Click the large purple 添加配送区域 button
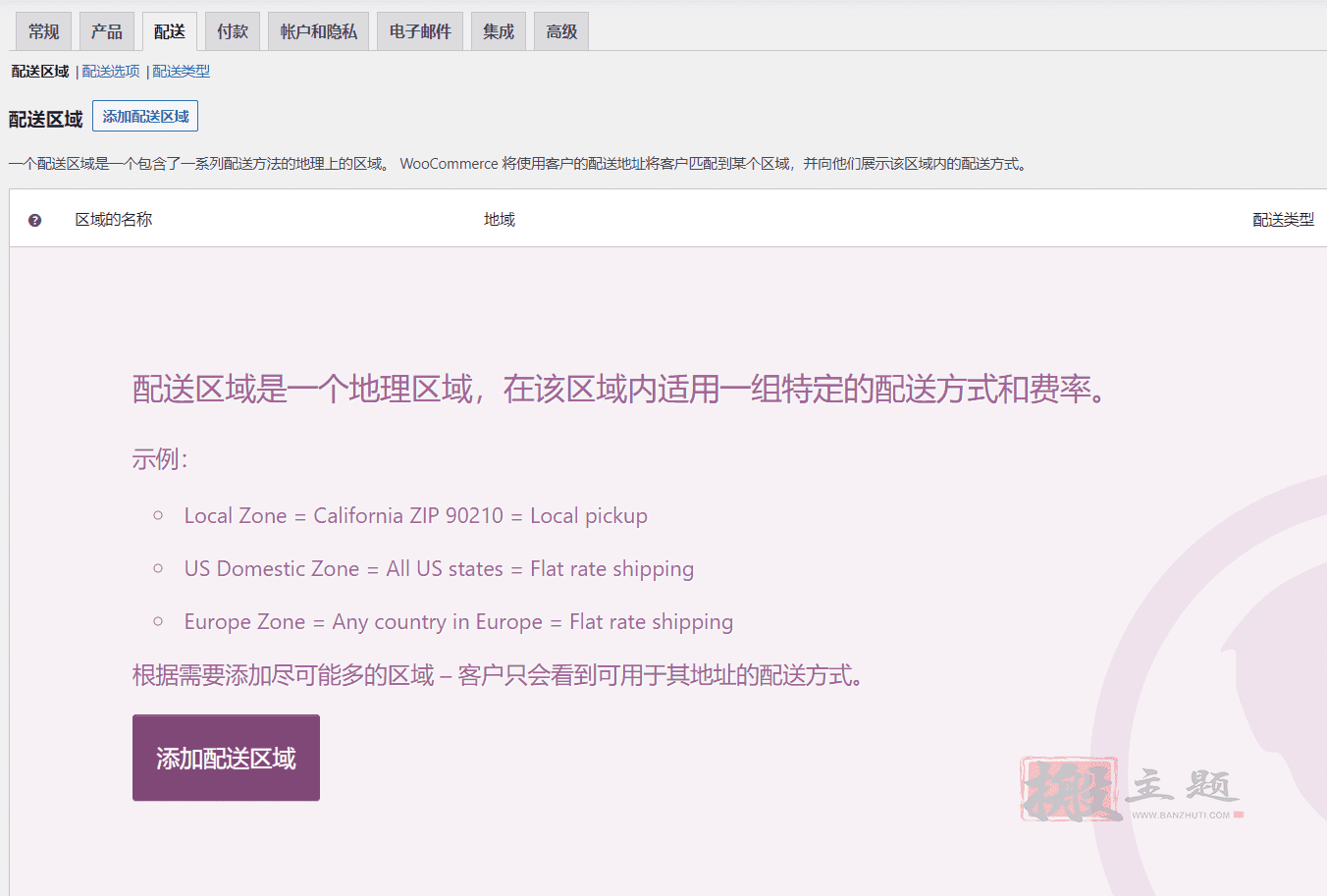1327x896 pixels. point(226,758)
